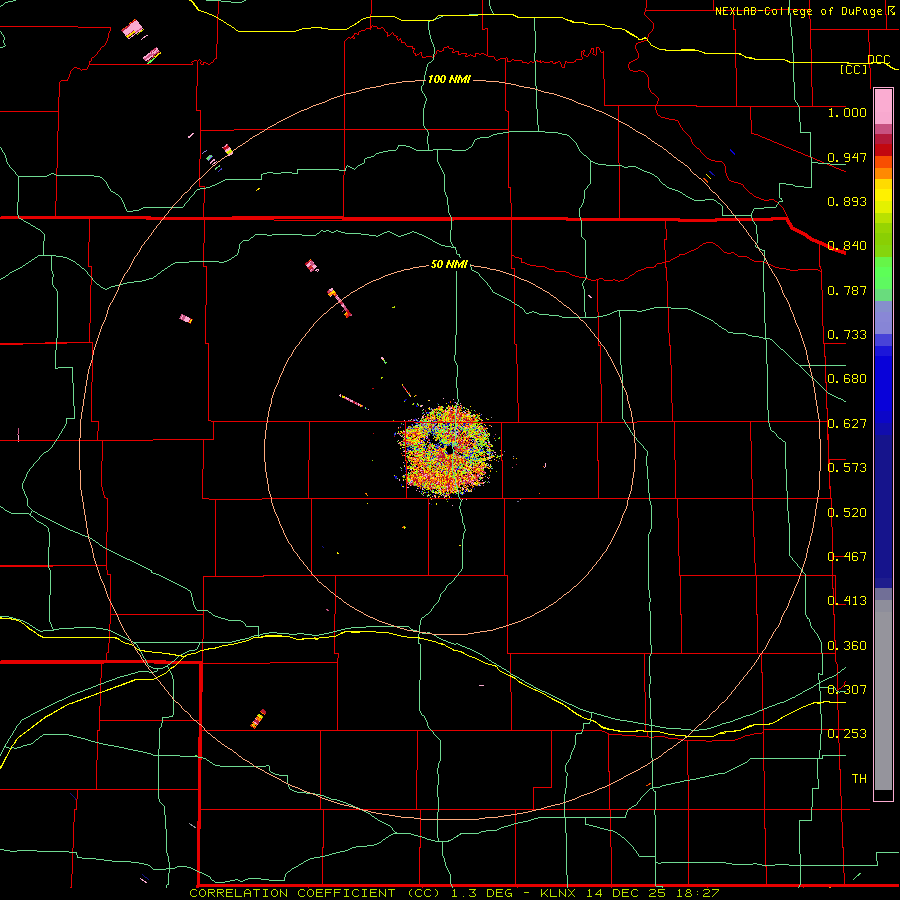Click the 0.573 value on the color scale
The width and height of the screenshot is (900, 900).
point(847,468)
